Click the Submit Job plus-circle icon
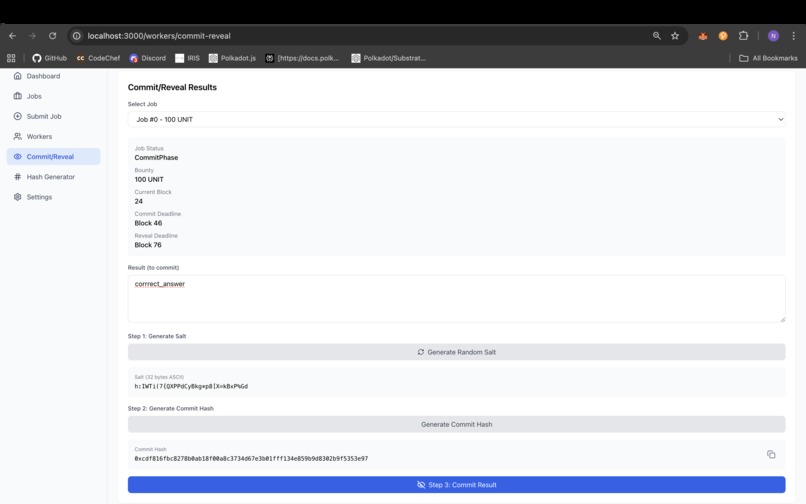 pos(17,116)
